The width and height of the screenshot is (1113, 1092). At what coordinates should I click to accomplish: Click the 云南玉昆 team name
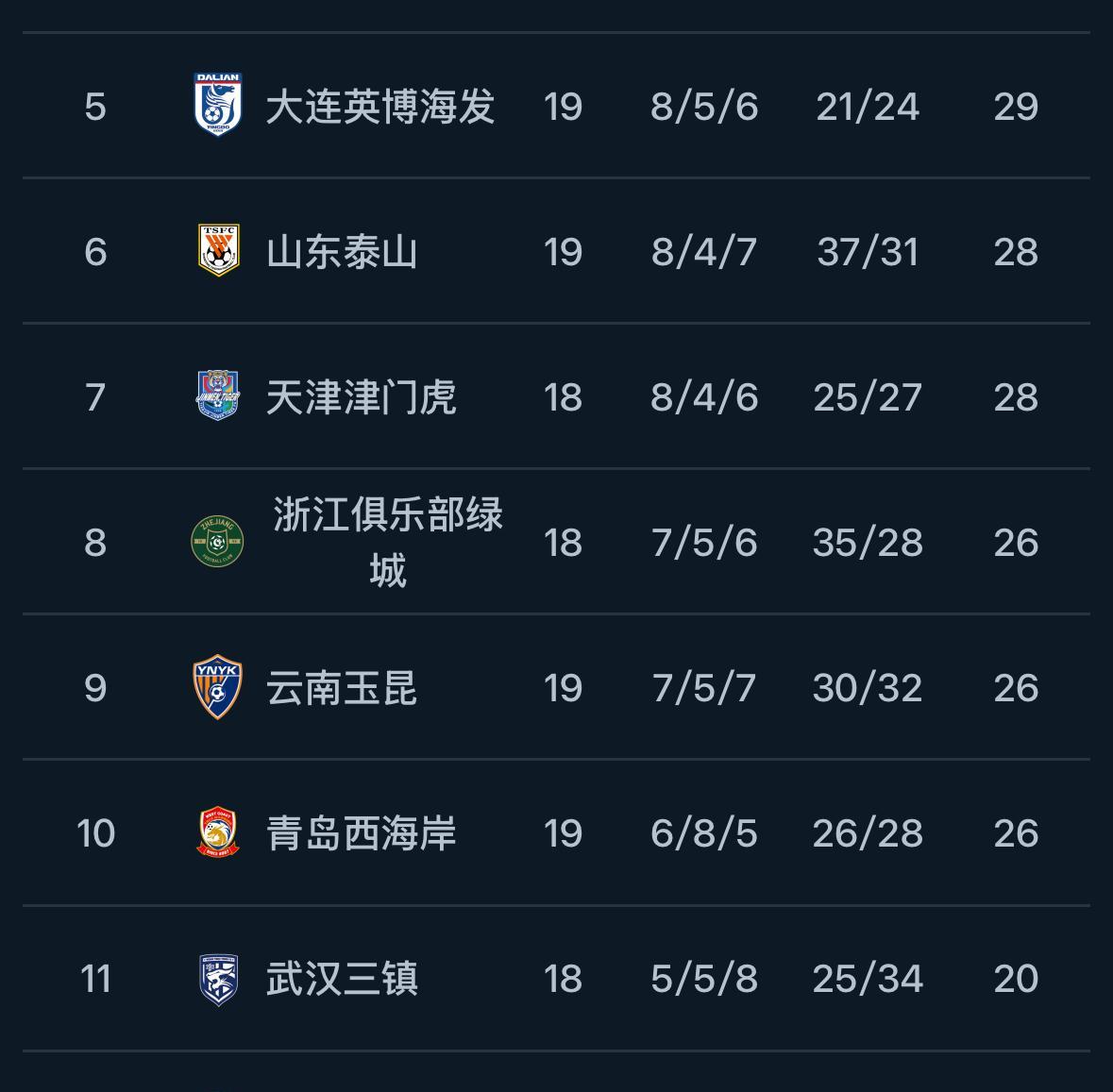click(342, 687)
